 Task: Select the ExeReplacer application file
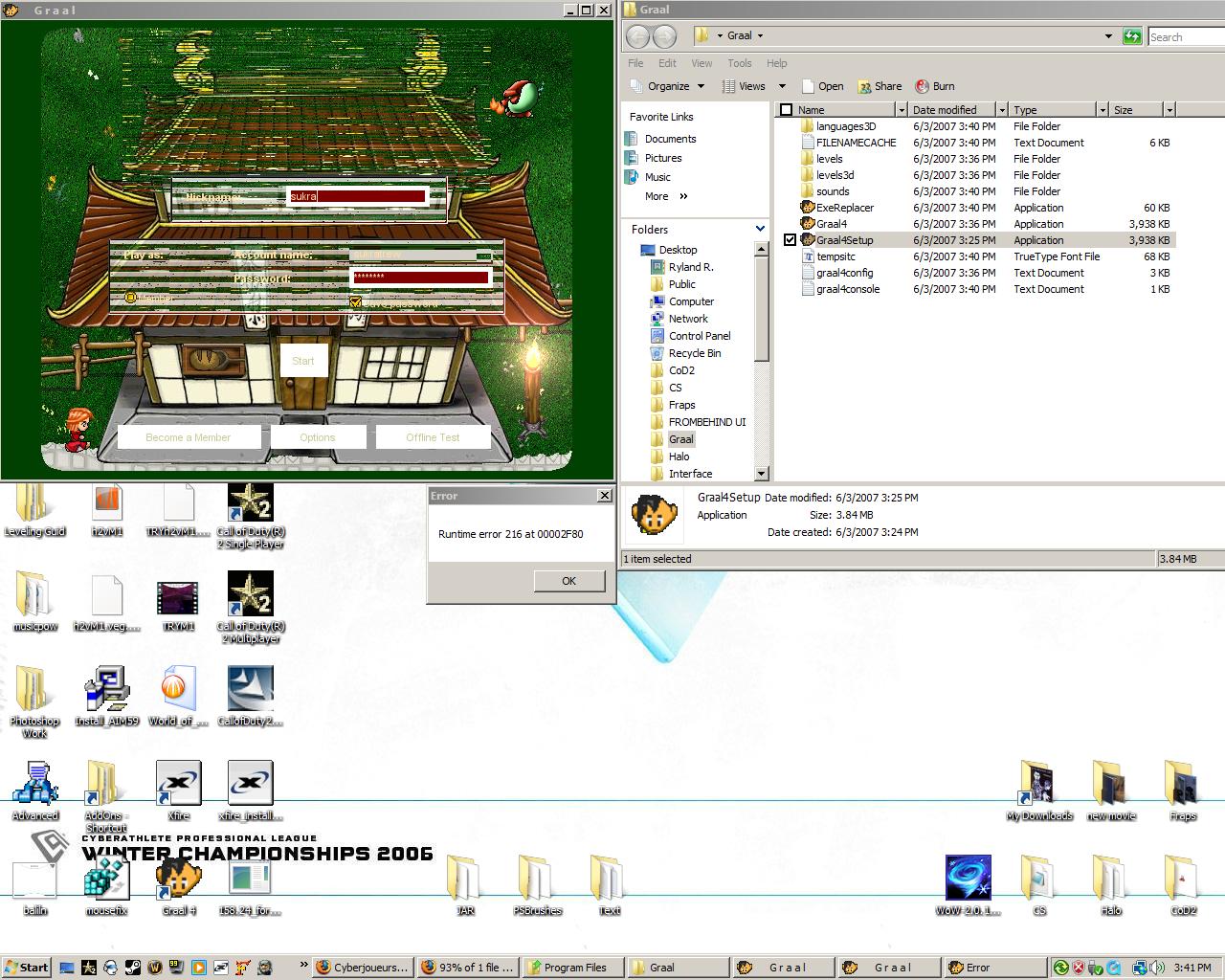(x=844, y=208)
